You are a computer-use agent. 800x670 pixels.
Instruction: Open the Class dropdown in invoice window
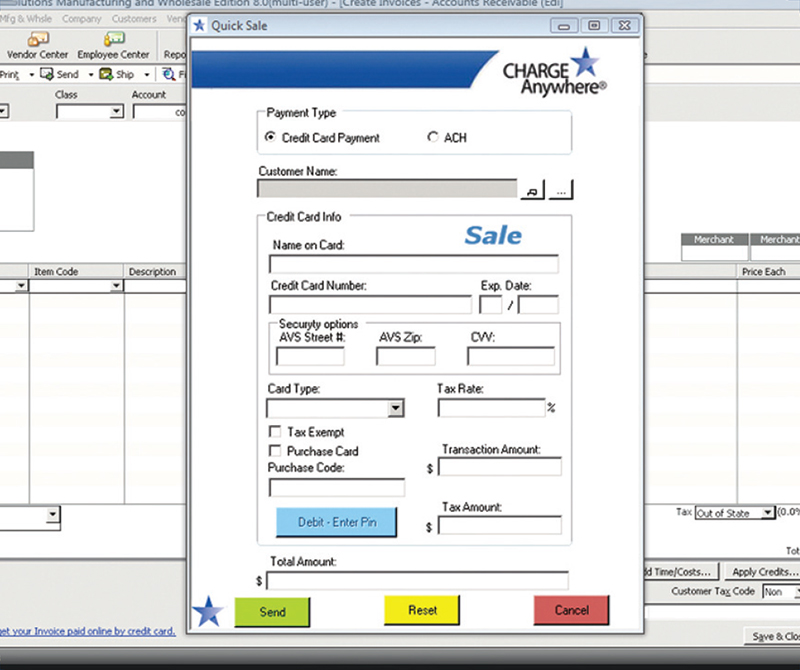coord(116,111)
